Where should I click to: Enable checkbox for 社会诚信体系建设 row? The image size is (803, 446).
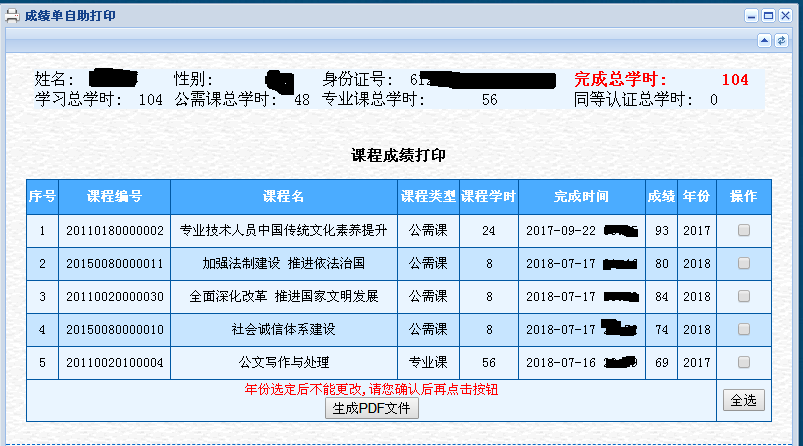(743, 330)
